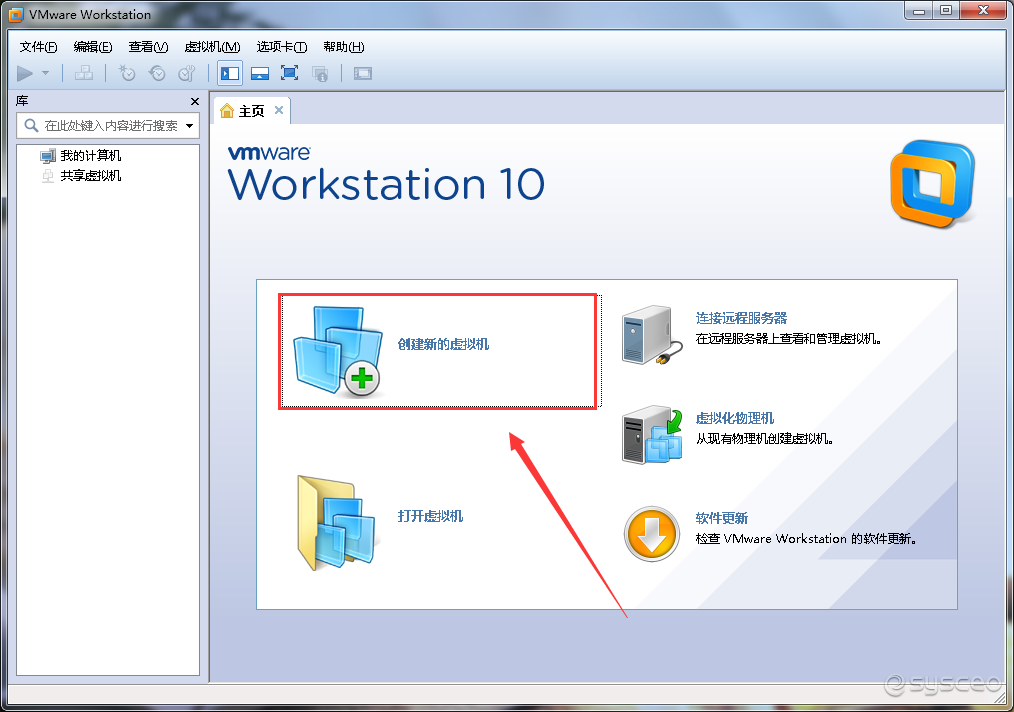Click 虚拟化物理机 link
The image size is (1014, 712).
pyautogui.click(x=735, y=418)
